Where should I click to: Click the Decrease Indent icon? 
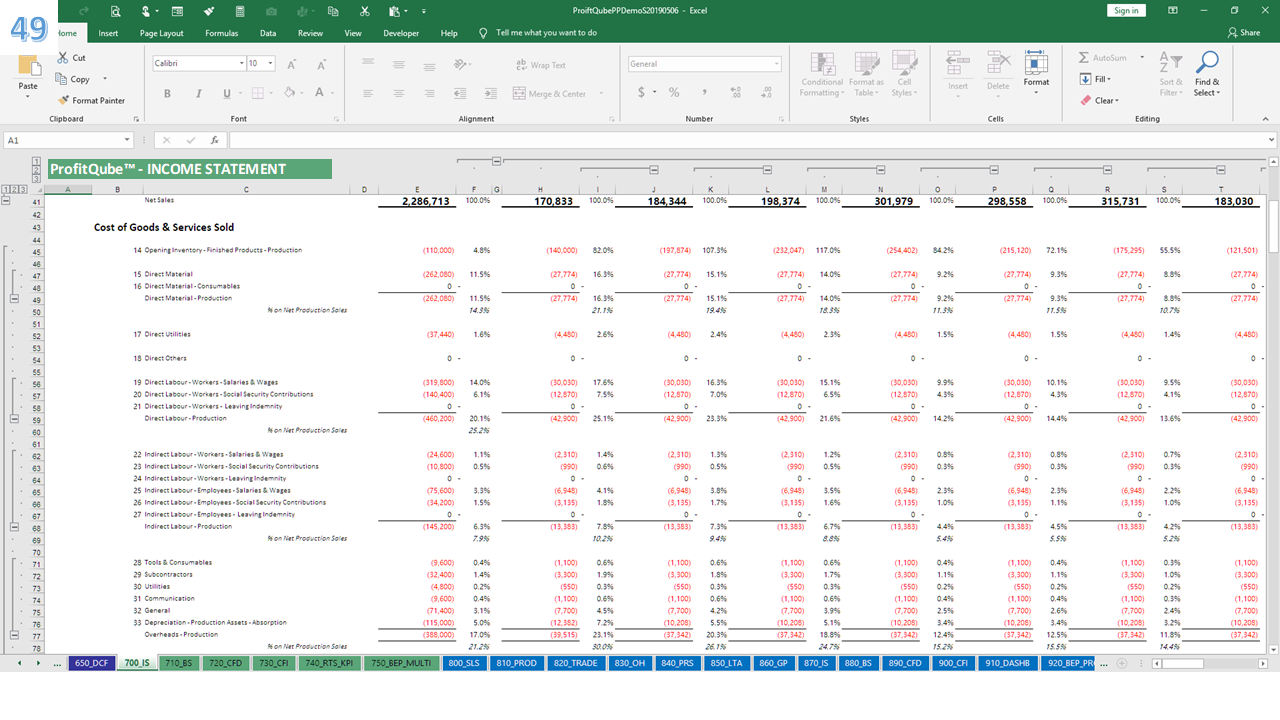click(x=461, y=93)
